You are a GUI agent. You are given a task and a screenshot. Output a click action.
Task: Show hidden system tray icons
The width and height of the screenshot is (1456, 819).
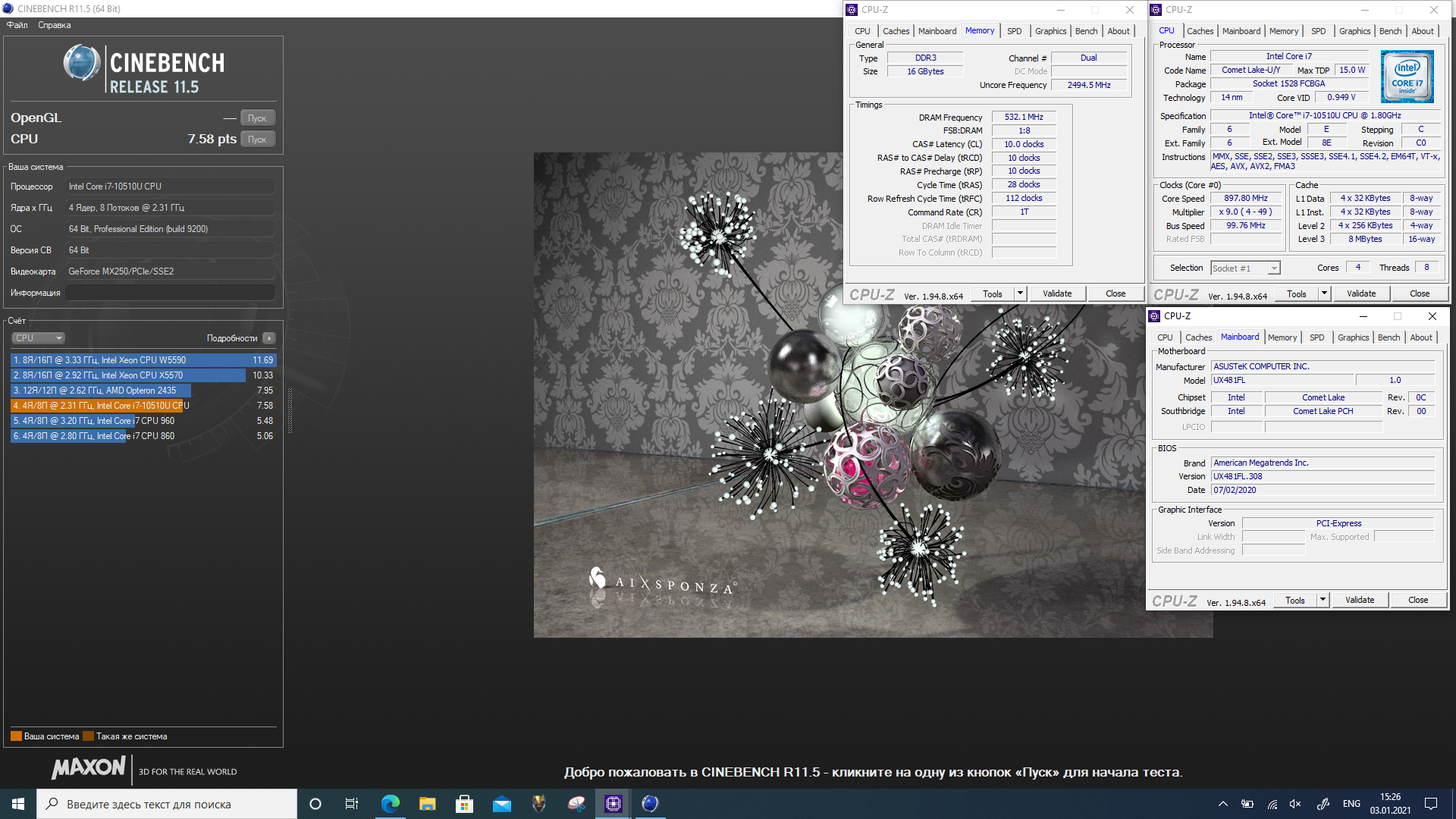pos(1222,804)
